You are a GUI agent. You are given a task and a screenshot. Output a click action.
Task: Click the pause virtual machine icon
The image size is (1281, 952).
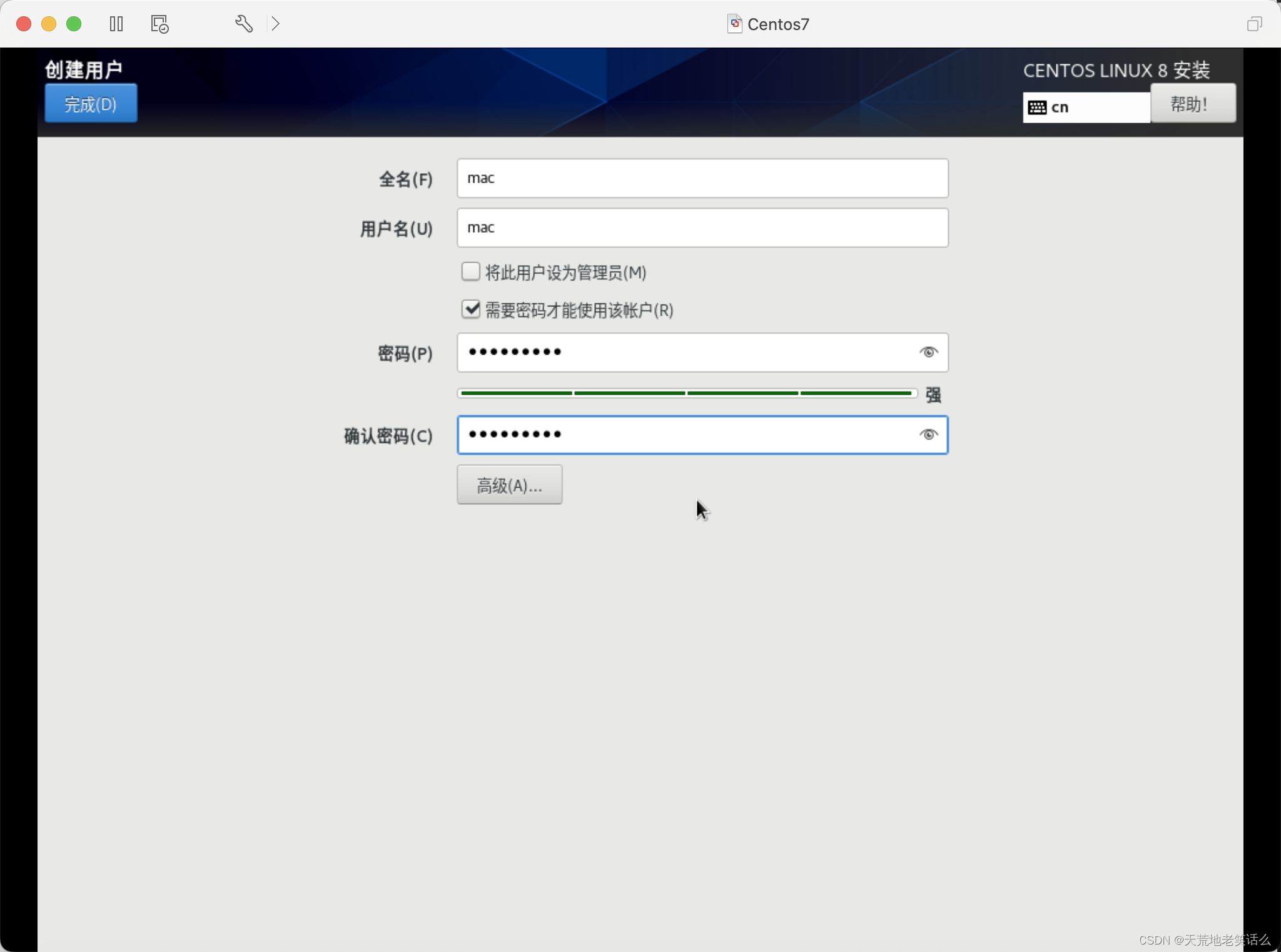pyautogui.click(x=116, y=24)
